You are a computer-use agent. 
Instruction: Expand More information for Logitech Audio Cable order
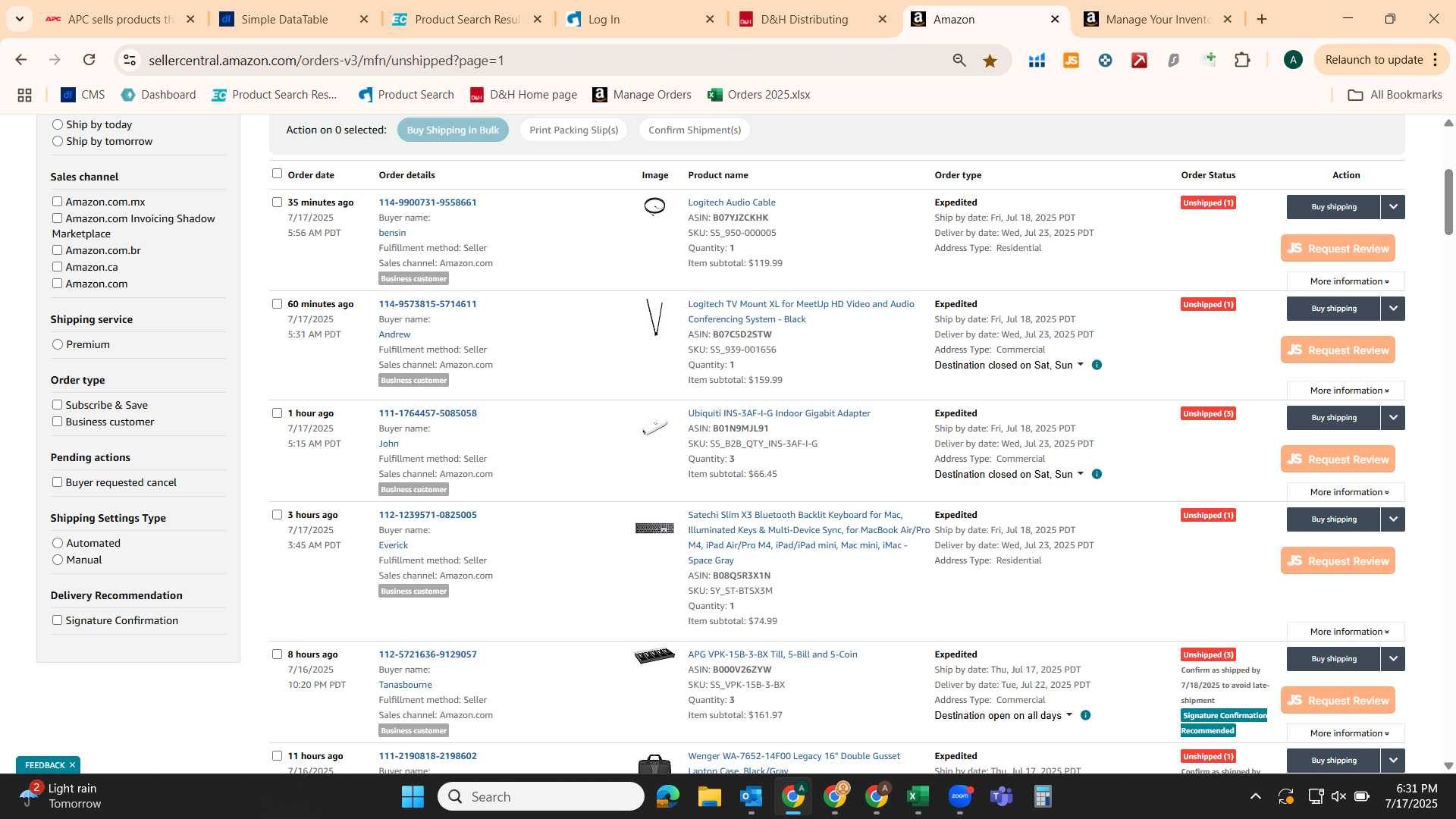[1346, 281]
